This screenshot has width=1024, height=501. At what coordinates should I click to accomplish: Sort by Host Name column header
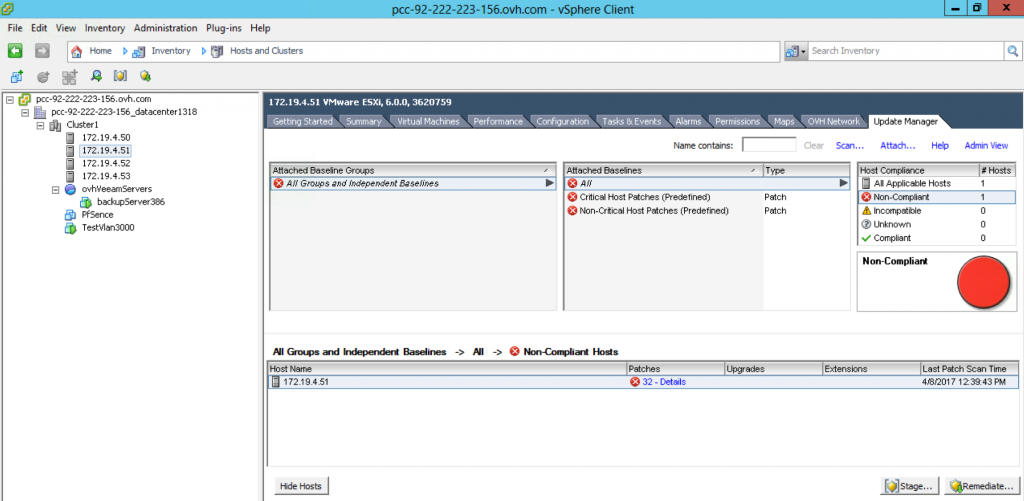[x=447, y=369]
